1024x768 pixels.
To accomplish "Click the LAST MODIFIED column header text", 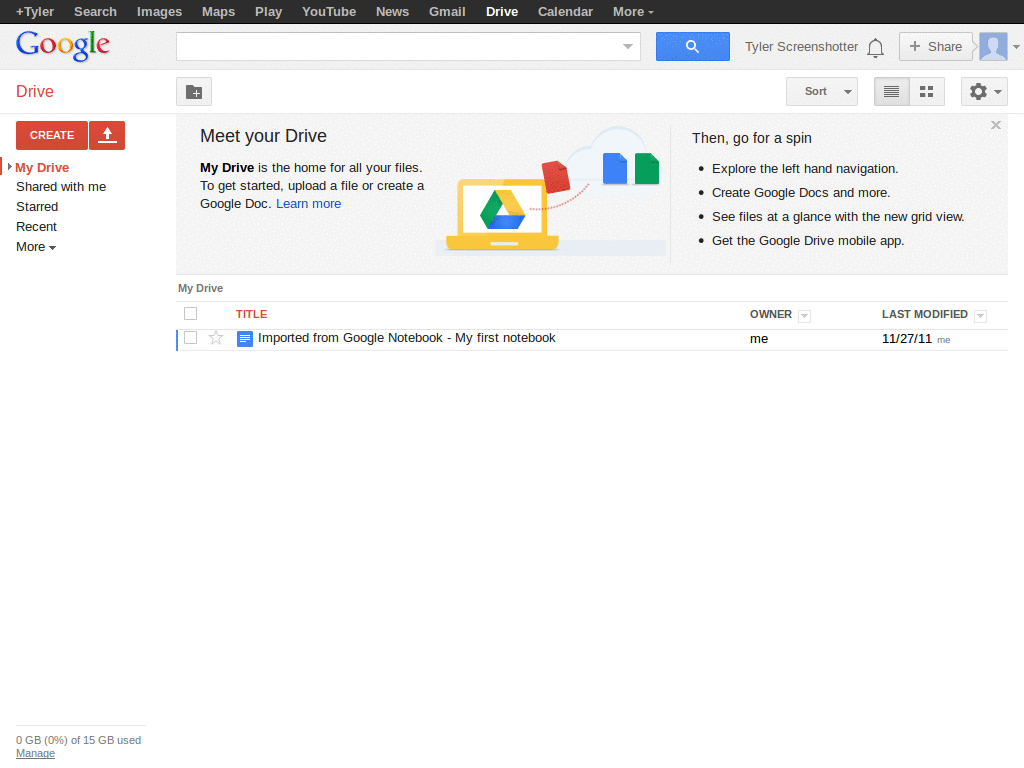I will click(925, 314).
